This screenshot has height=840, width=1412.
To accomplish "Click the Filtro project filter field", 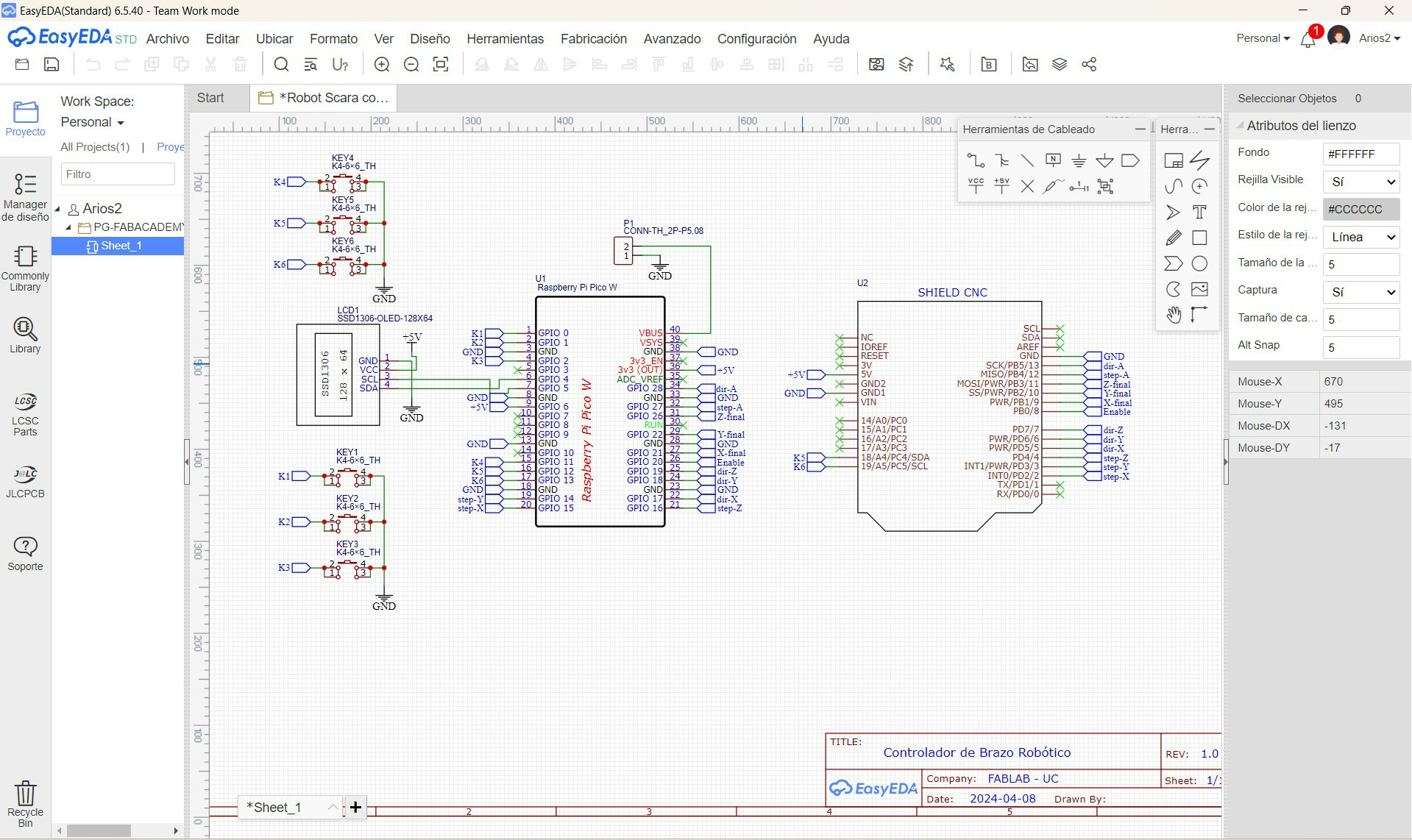I will (118, 174).
